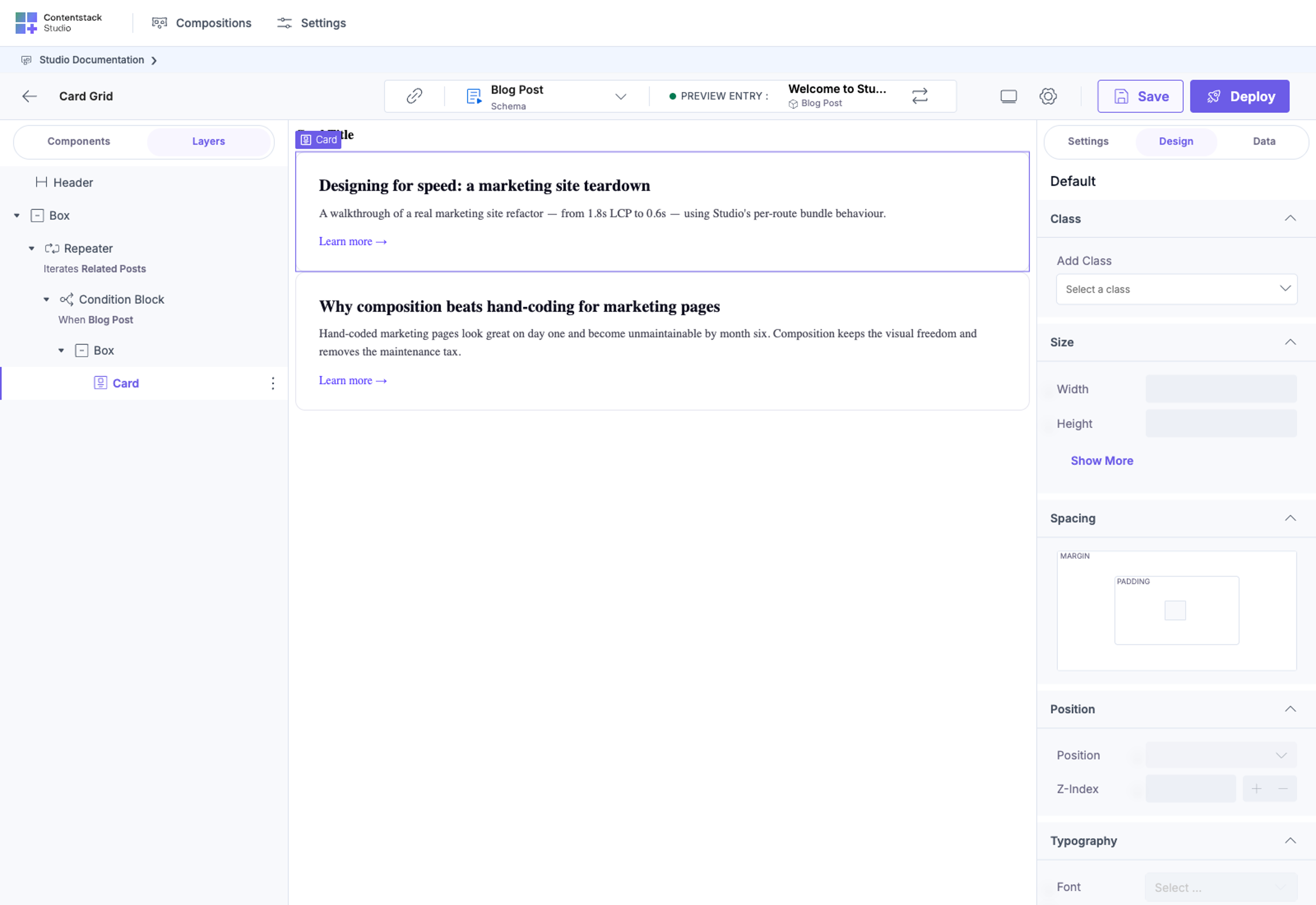
Task: Select Why composition beats hand-coding heading
Action: point(519,306)
